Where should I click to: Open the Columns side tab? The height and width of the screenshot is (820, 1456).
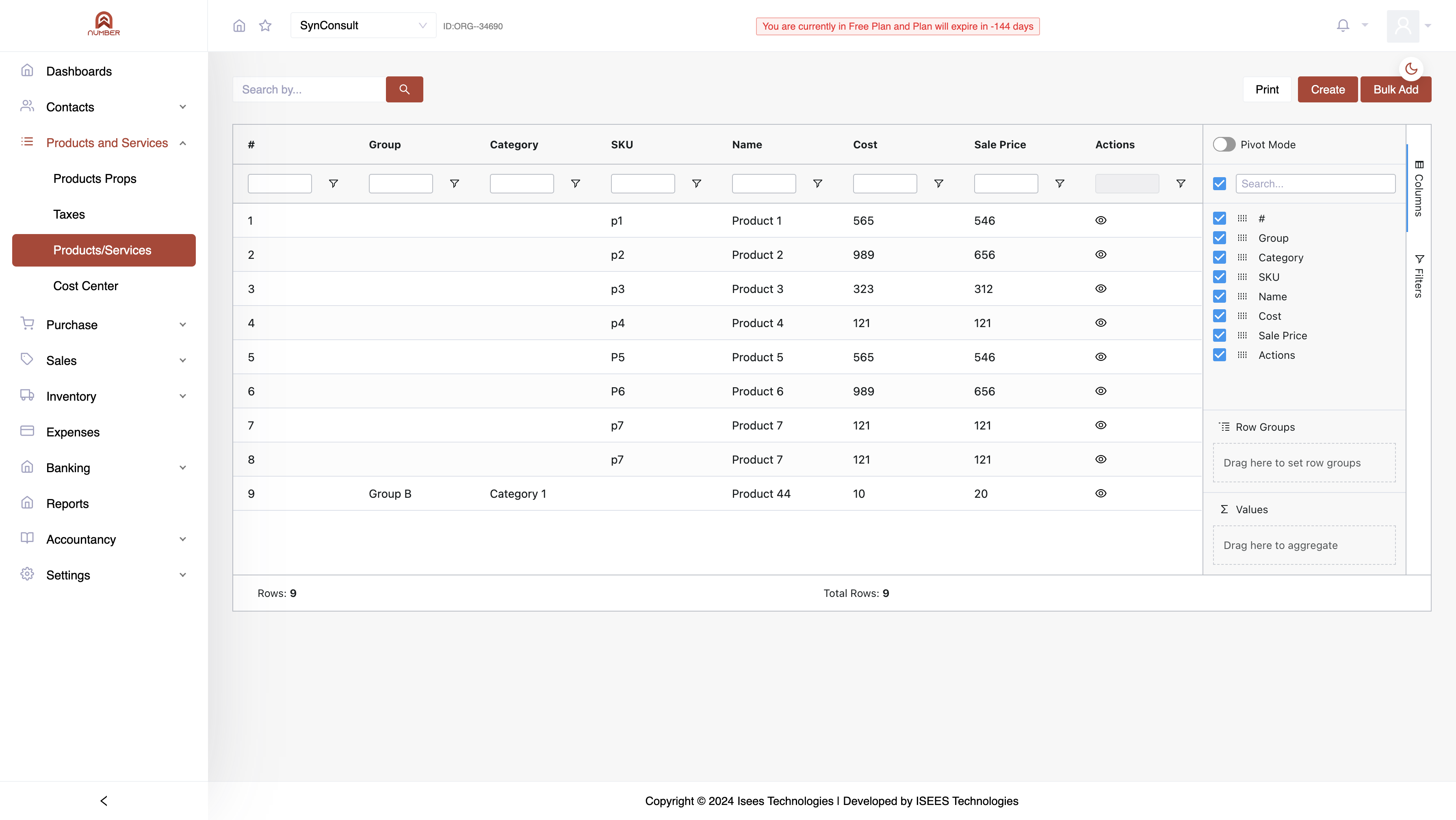[1419, 188]
